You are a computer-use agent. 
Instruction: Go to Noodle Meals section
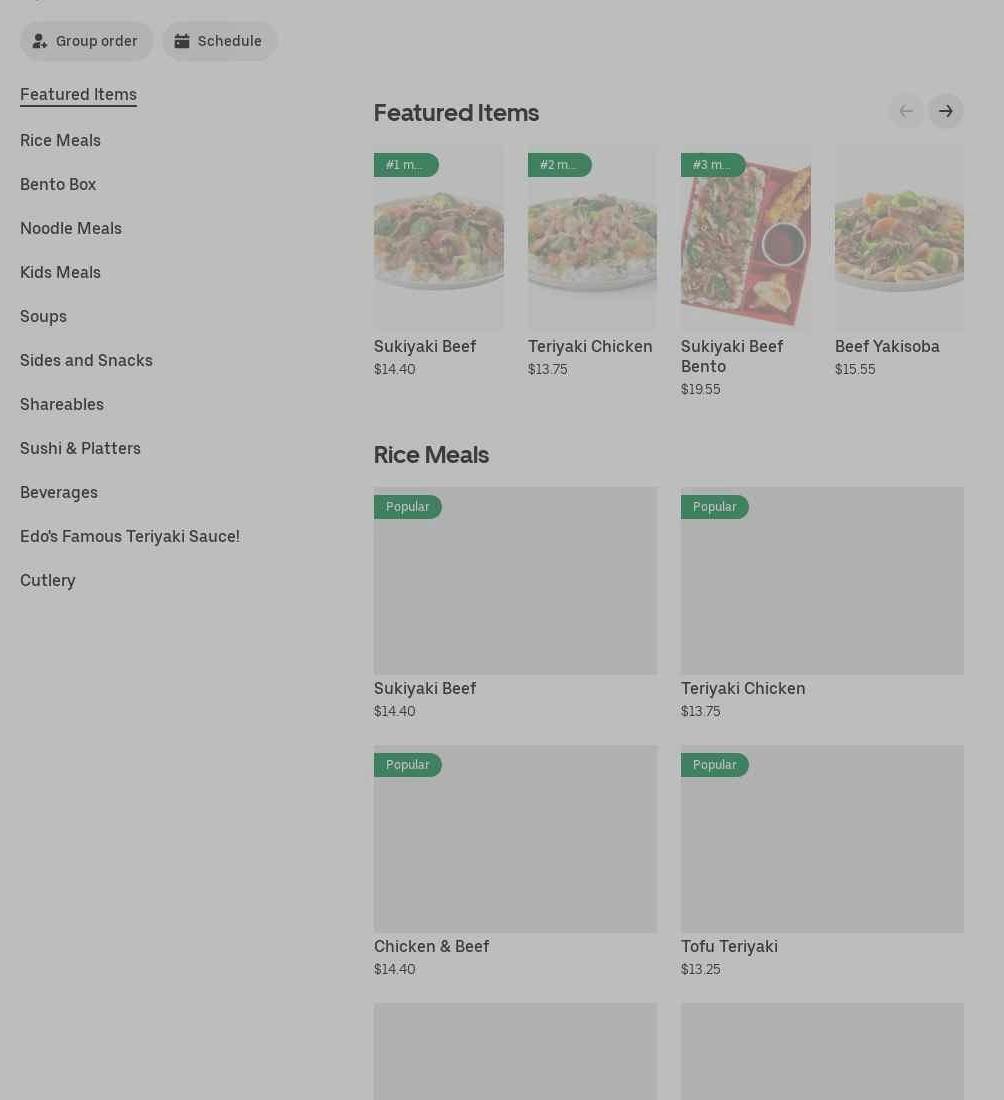point(71,228)
